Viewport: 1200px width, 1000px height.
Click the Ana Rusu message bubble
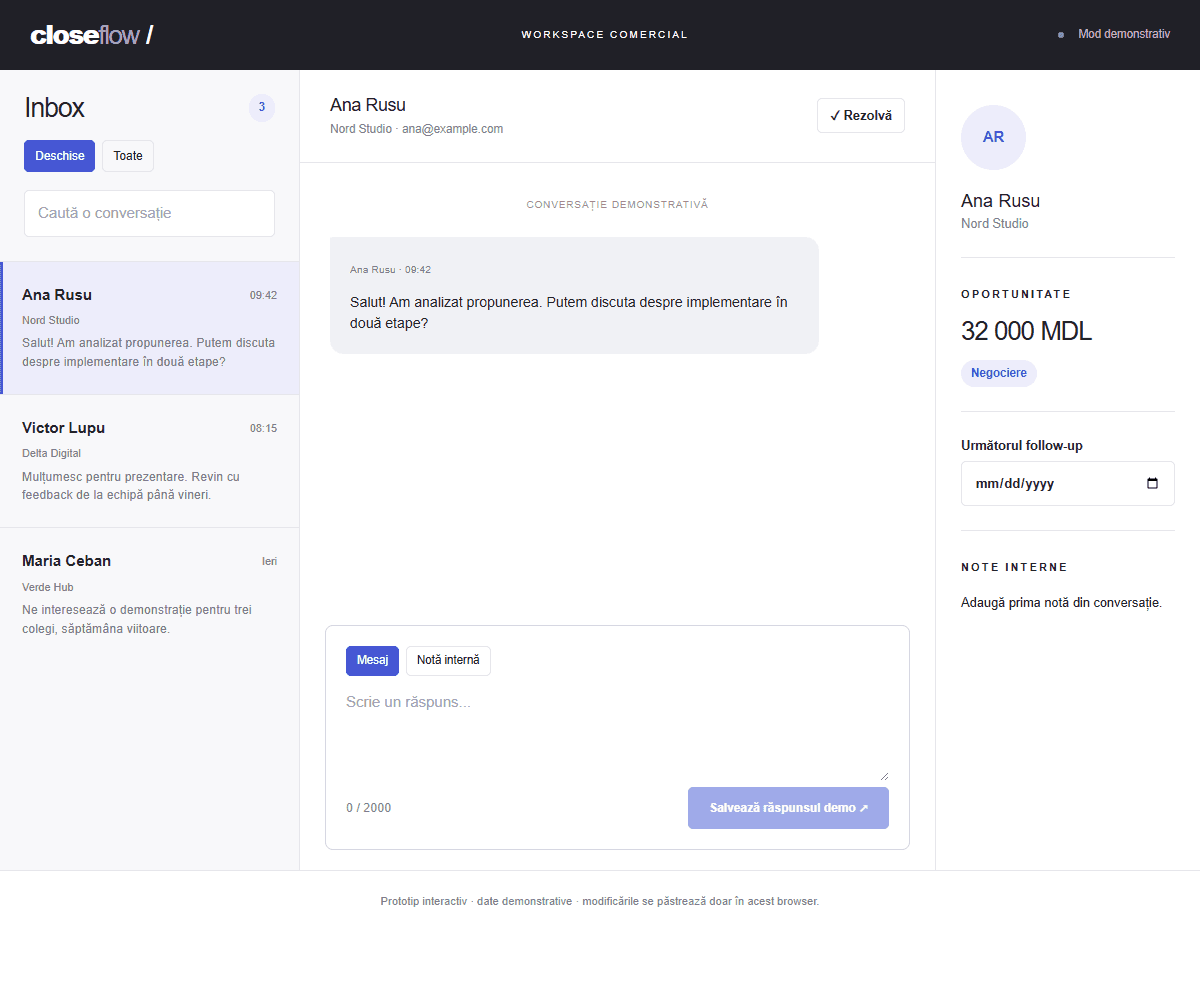[x=574, y=295]
